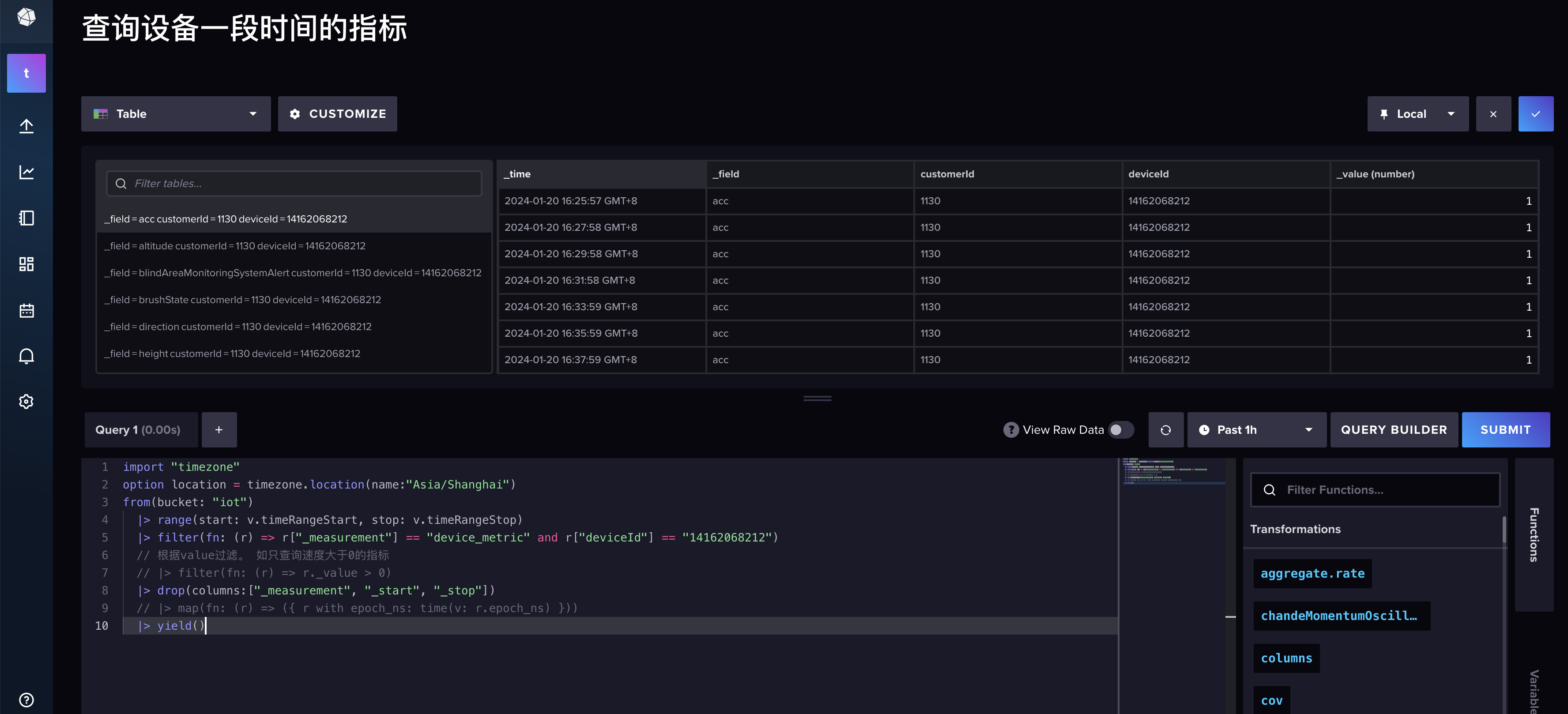This screenshot has height=714, width=1568.
Task: Open Alerts bell icon in sidebar
Action: pyautogui.click(x=26, y=356)
